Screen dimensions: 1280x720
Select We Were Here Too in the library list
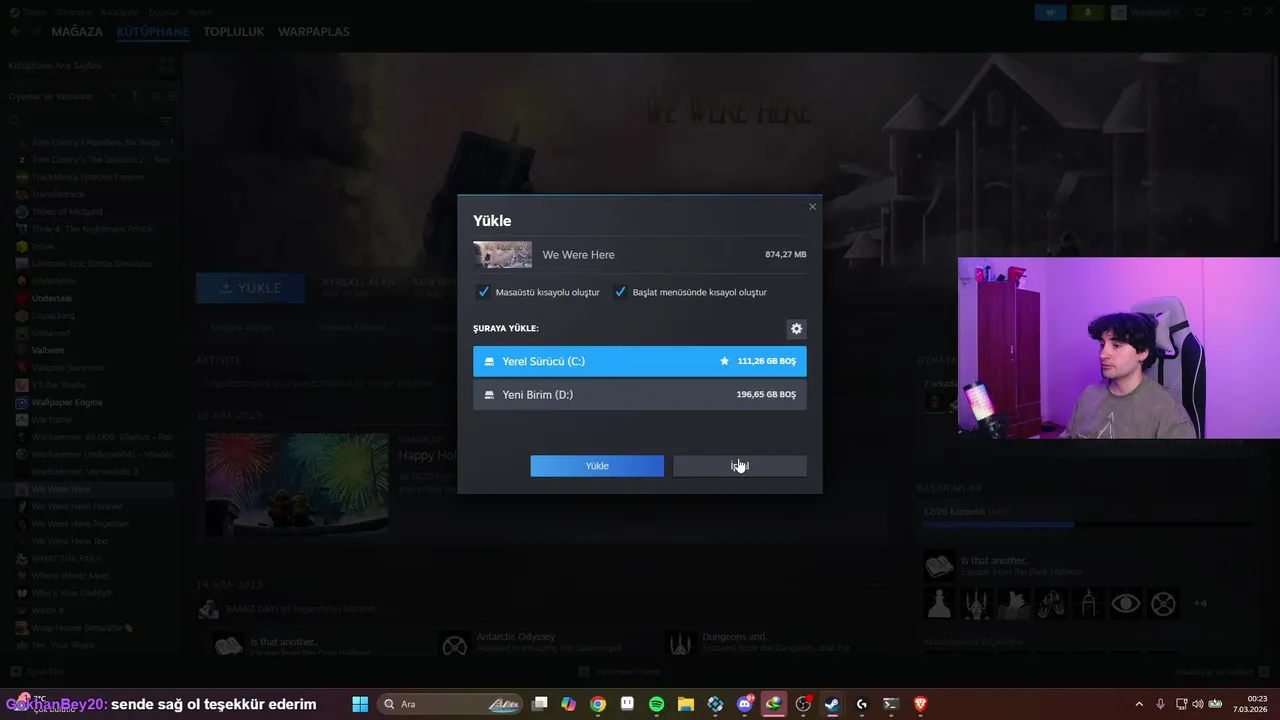point(70,541)
